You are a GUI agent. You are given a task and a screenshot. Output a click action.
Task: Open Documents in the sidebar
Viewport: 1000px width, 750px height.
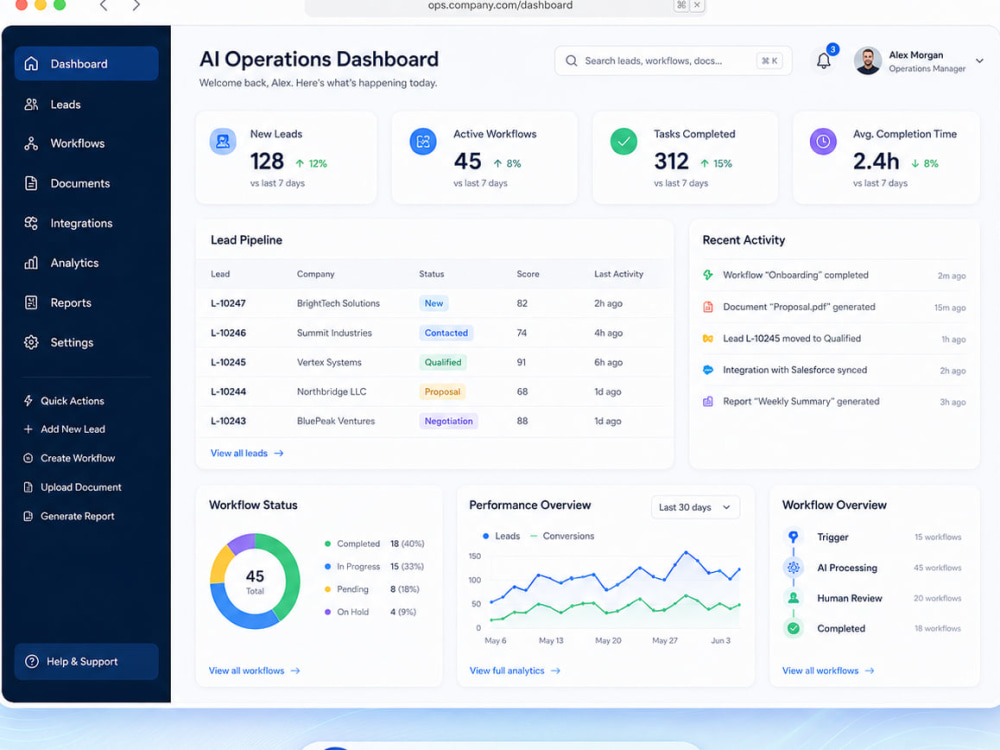point(86,184)
